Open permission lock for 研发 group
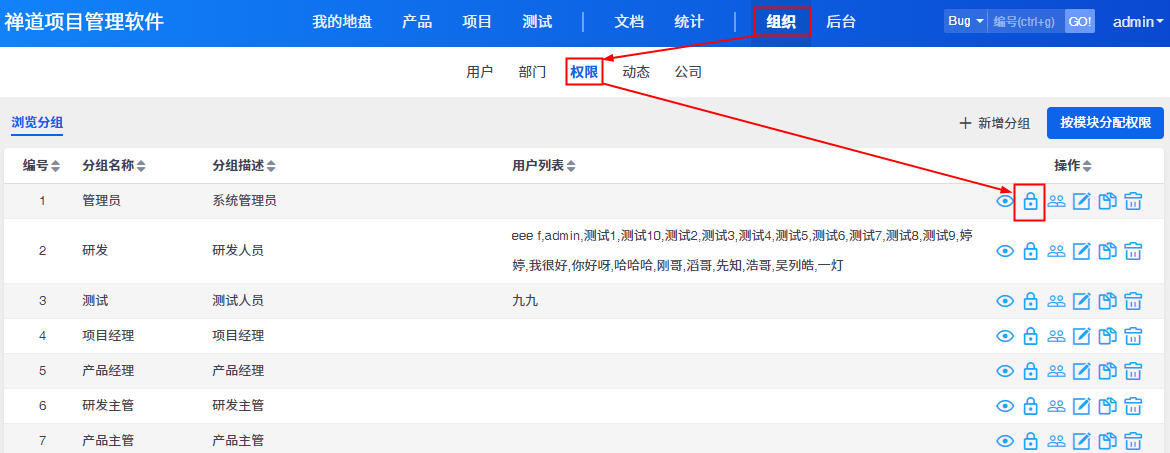1170x453 pixels. tap(1030, 251)
